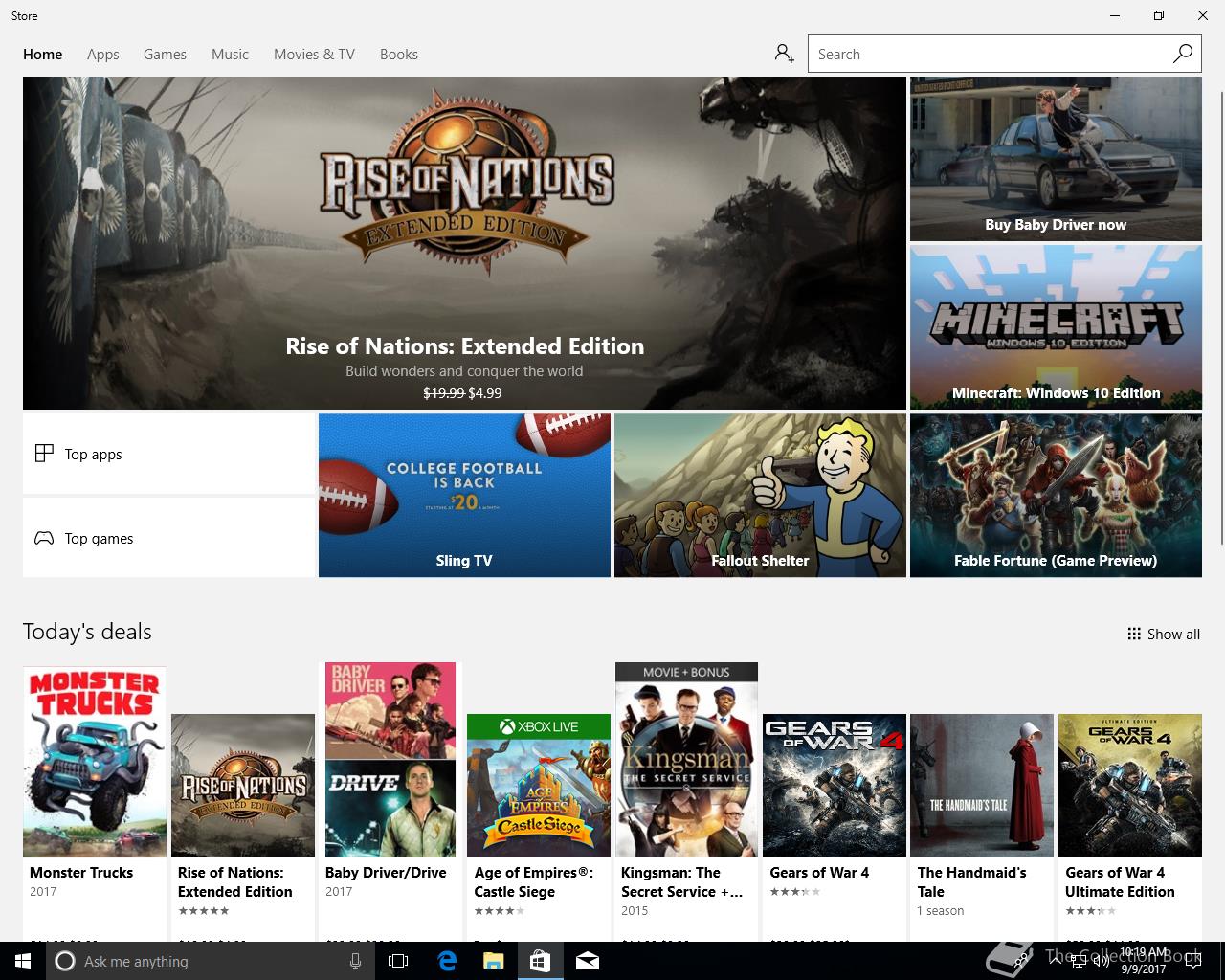Open the Today's deals heading
The width and height of the screenshot is (1225, 980).
point(87,632)
